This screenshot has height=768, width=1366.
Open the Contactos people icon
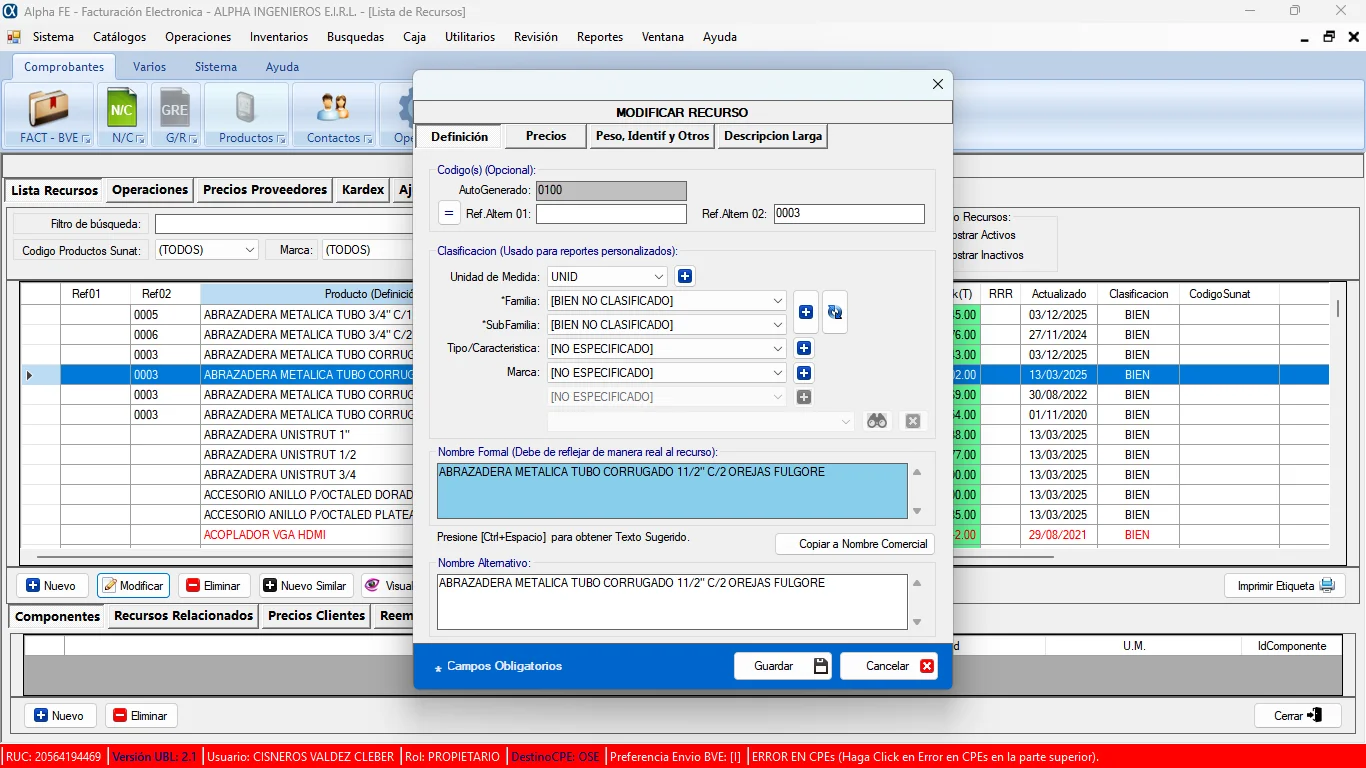click(x=332, y=108)
